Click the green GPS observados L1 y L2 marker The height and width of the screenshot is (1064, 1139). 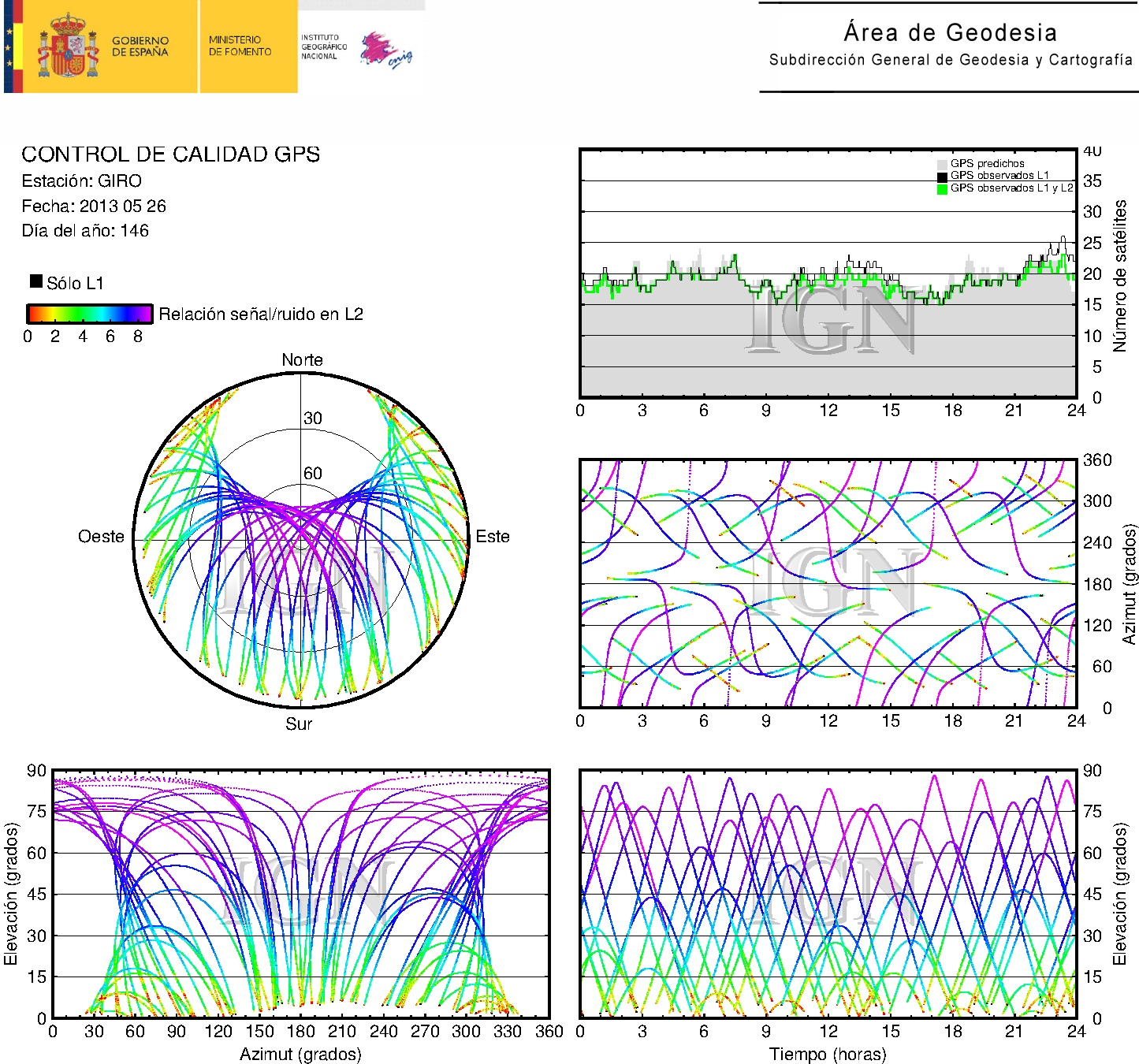click(x=942, y=188)
